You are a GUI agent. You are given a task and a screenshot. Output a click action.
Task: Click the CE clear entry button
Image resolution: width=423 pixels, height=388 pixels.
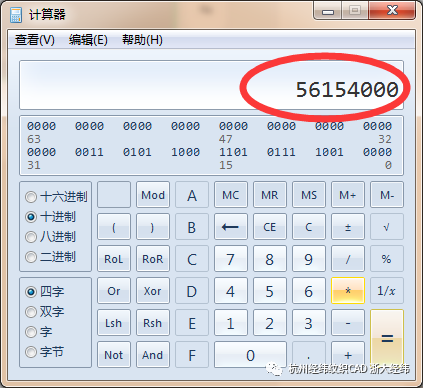(x=270, y=227)
